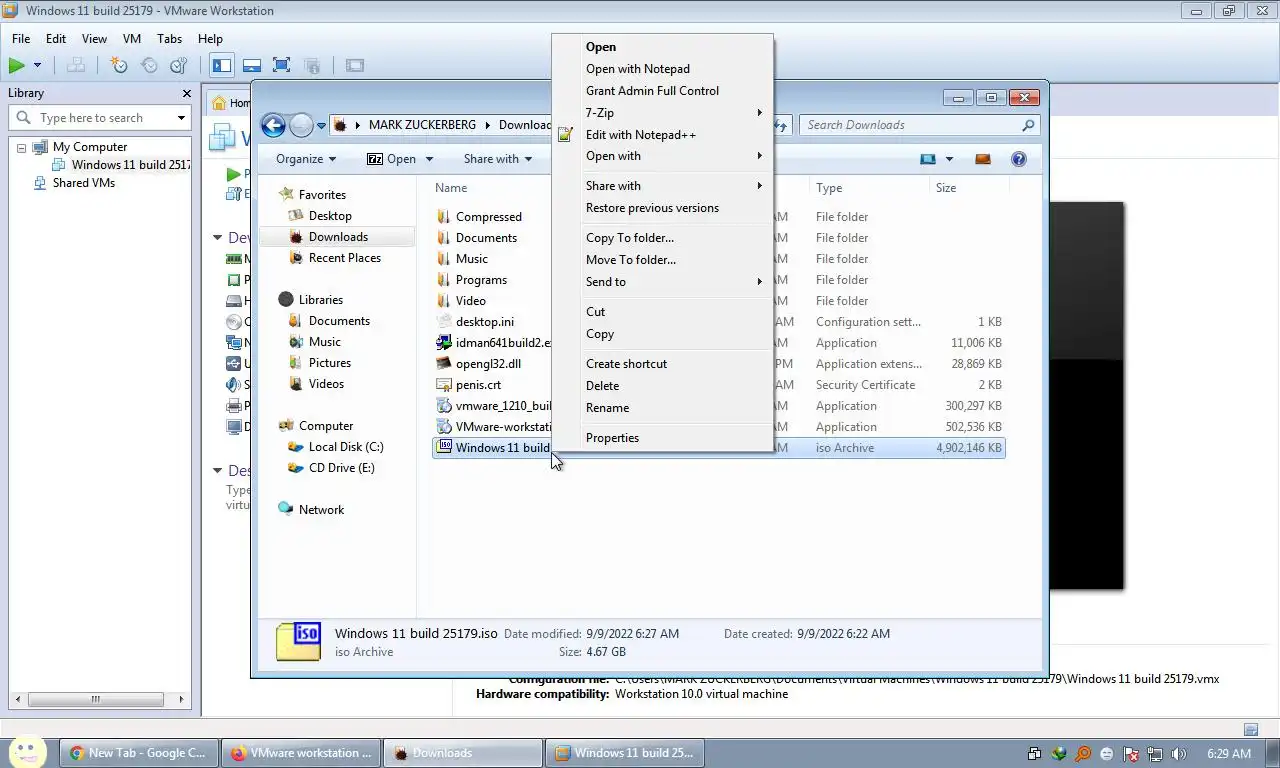Viewport: 1280px width, 768px height.
Task: Refresh the Downloads address bar
Action: click(x=781, y=125)
